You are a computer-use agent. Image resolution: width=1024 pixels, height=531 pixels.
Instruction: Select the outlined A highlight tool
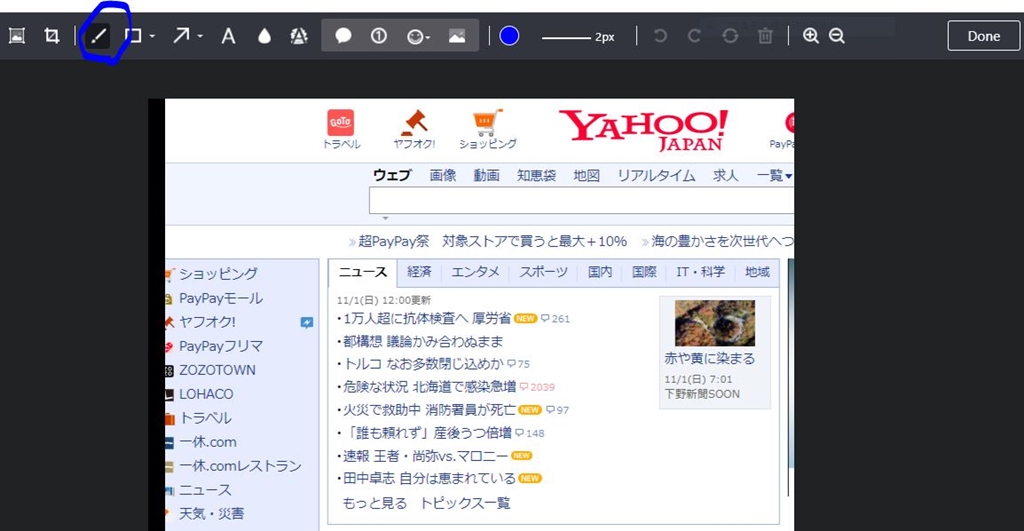[x=298, y=36]
